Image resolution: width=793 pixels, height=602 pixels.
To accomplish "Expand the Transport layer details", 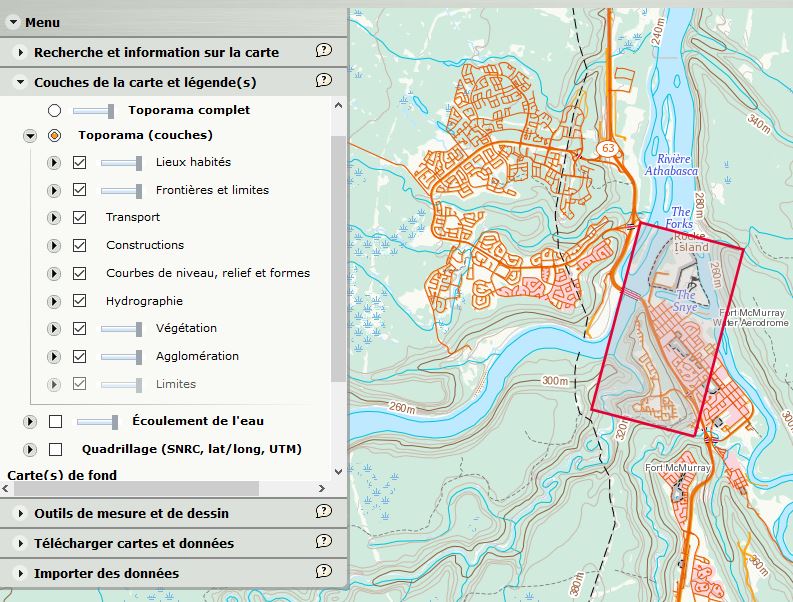I will [x=54, y=218].
